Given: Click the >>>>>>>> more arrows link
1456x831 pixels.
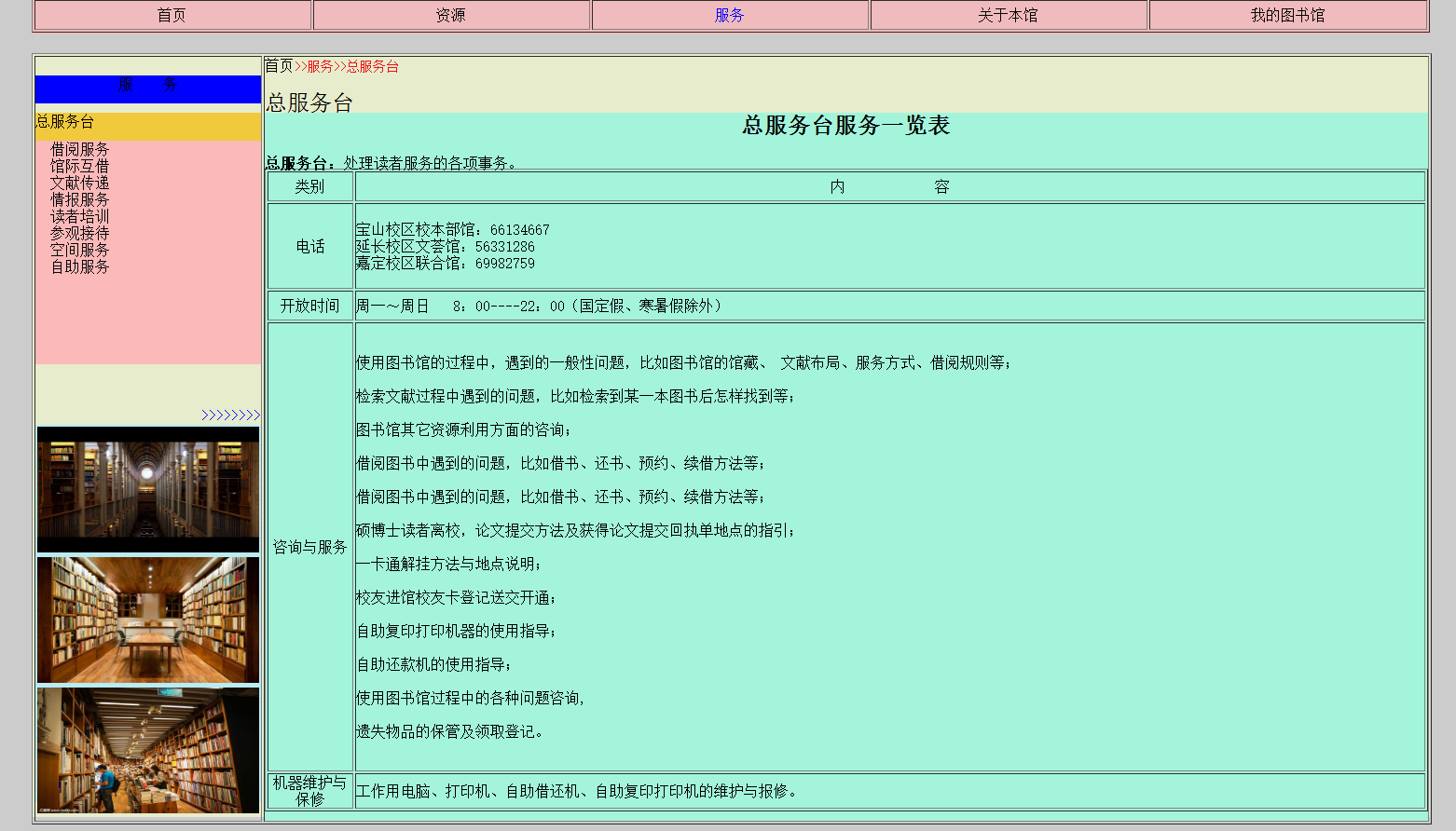Looking at the screenshot, I should (x=230, y=415).
